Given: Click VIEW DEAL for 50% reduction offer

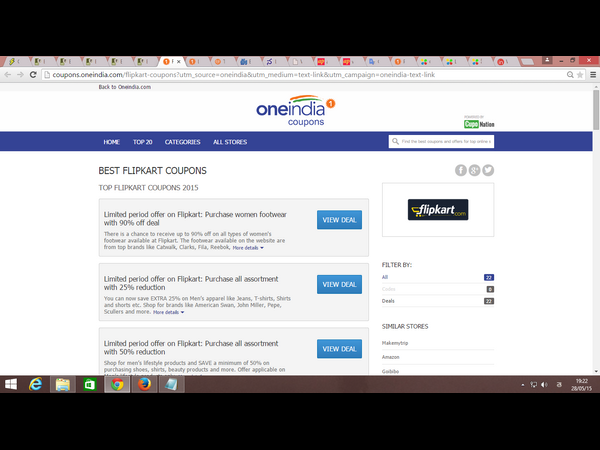Looking at the screenshot, I should [339, 348].
